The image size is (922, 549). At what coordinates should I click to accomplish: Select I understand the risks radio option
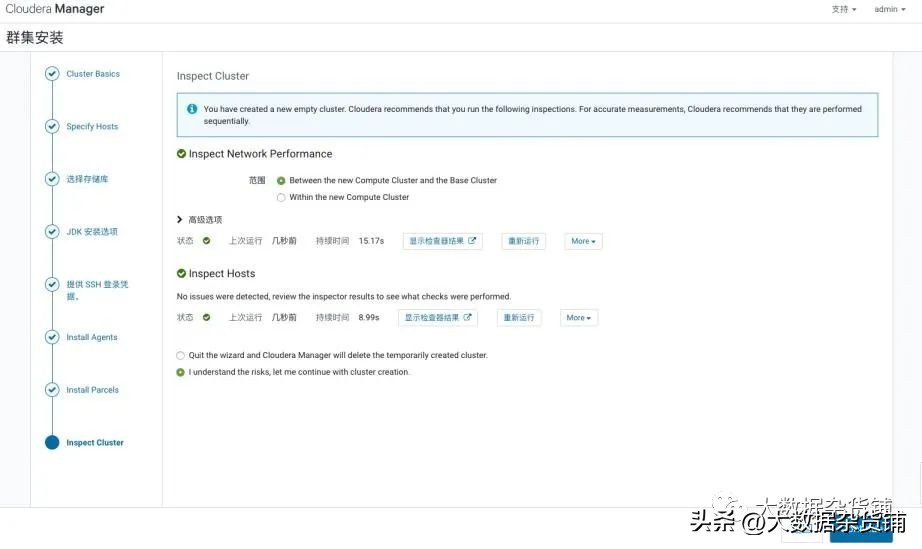[181, 372]
